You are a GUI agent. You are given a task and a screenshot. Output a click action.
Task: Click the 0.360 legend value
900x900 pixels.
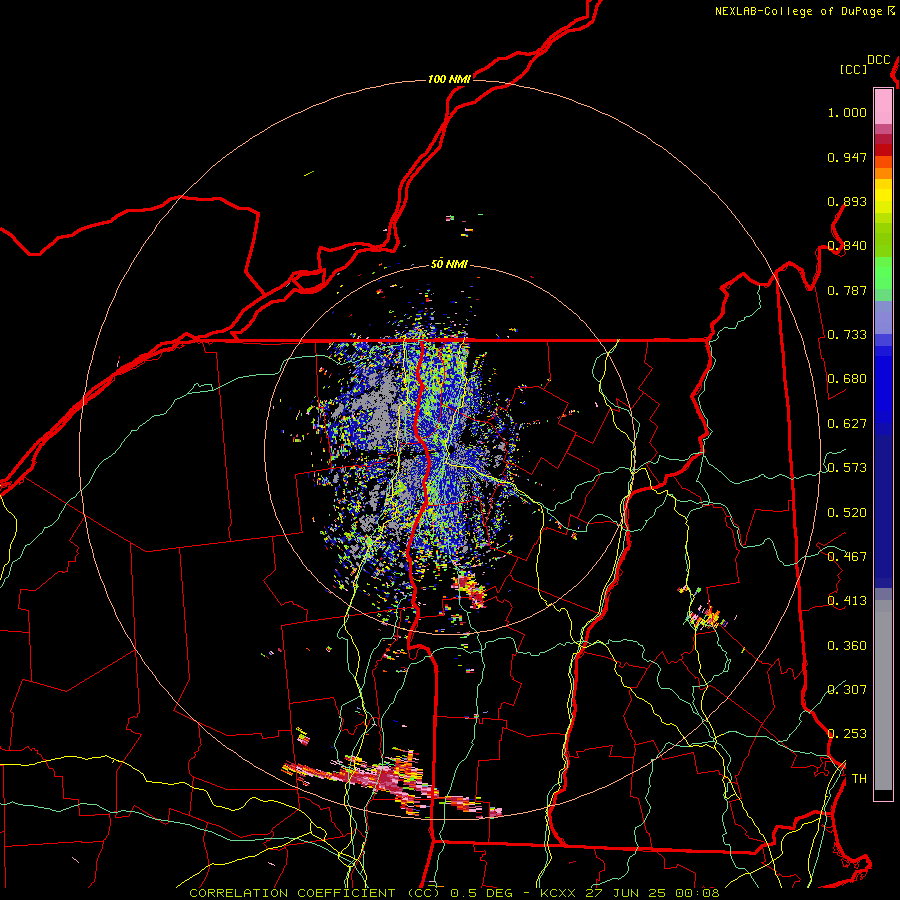coord(847,646)
